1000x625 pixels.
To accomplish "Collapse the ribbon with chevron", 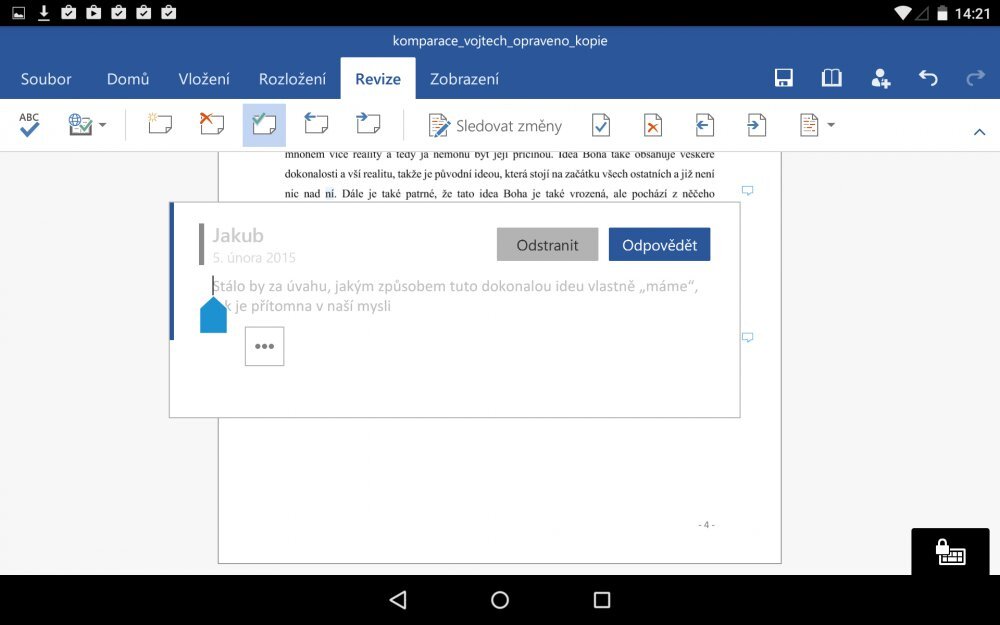I will [979, 132].
